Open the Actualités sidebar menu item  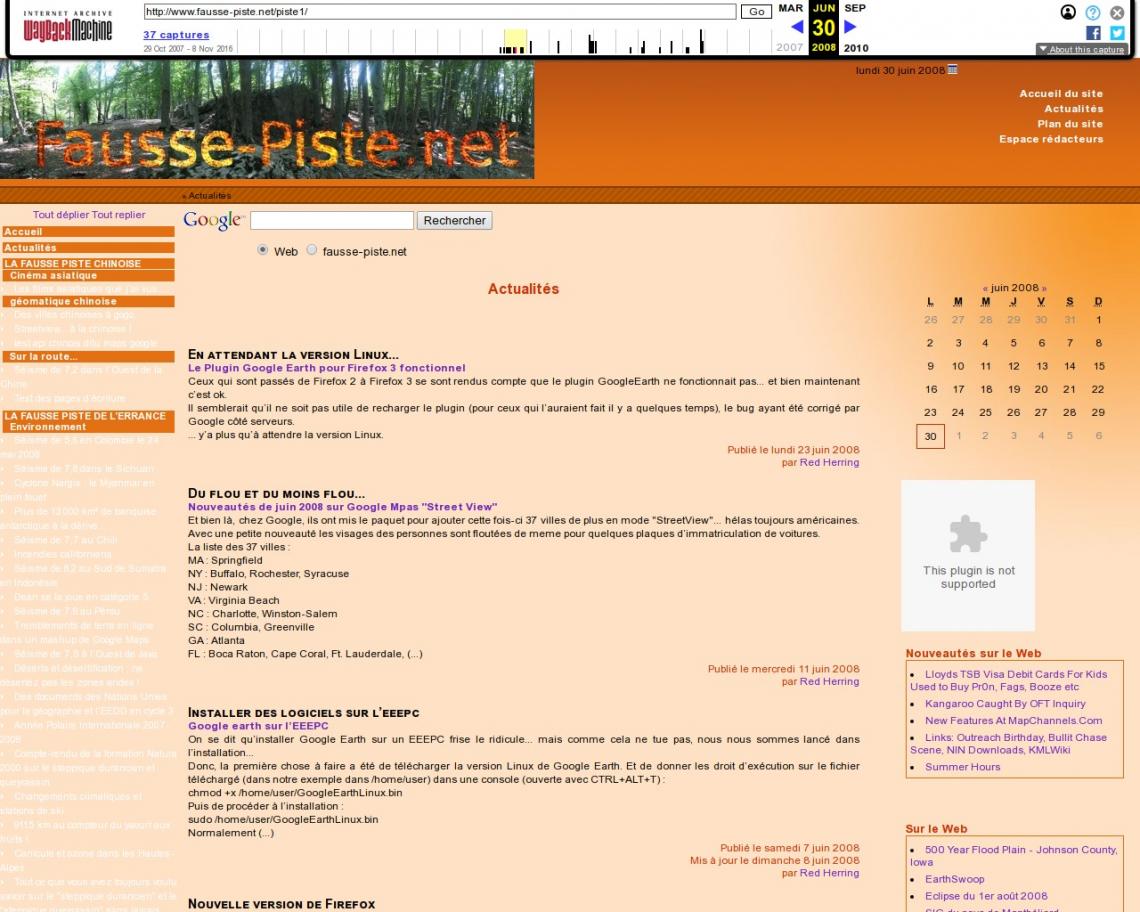pos(89,248)
